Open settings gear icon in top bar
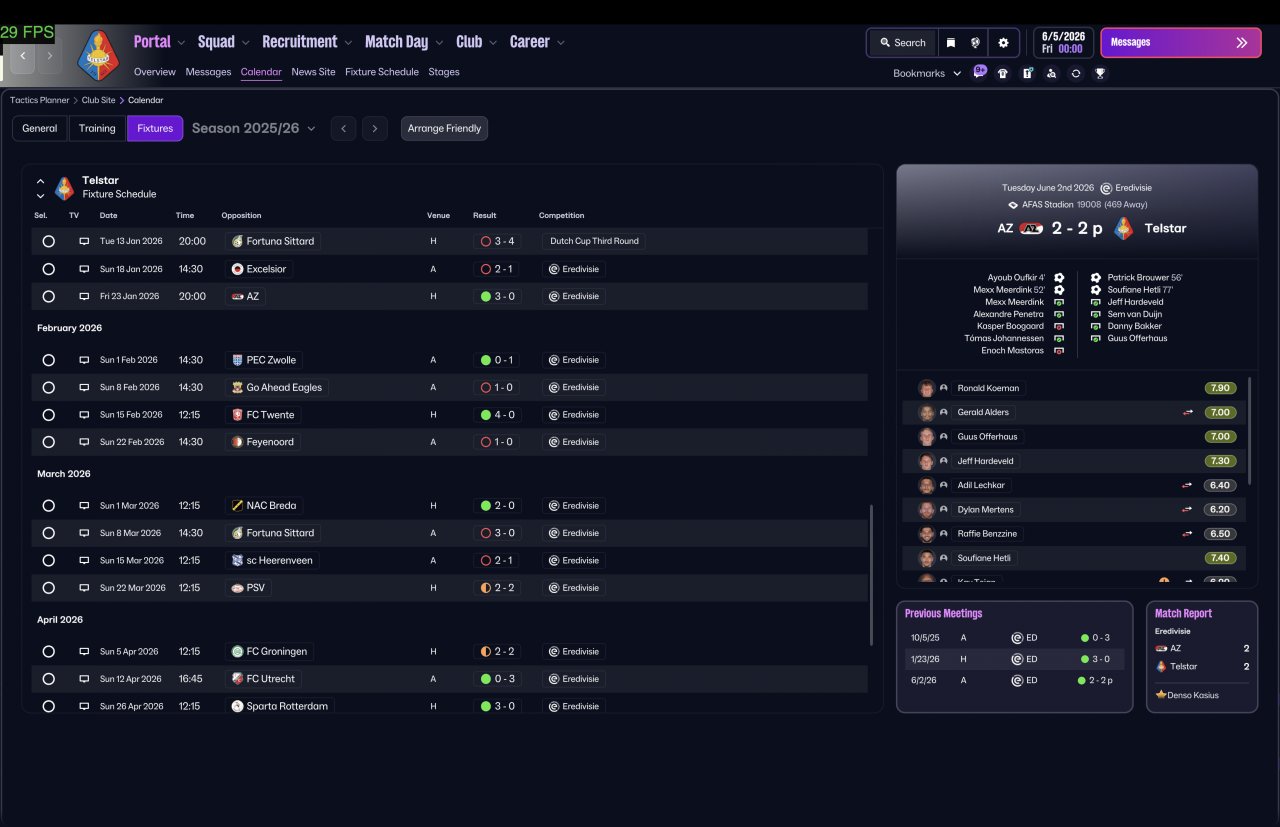Viewport: 1280px width, 827px height. [1003, 43]
